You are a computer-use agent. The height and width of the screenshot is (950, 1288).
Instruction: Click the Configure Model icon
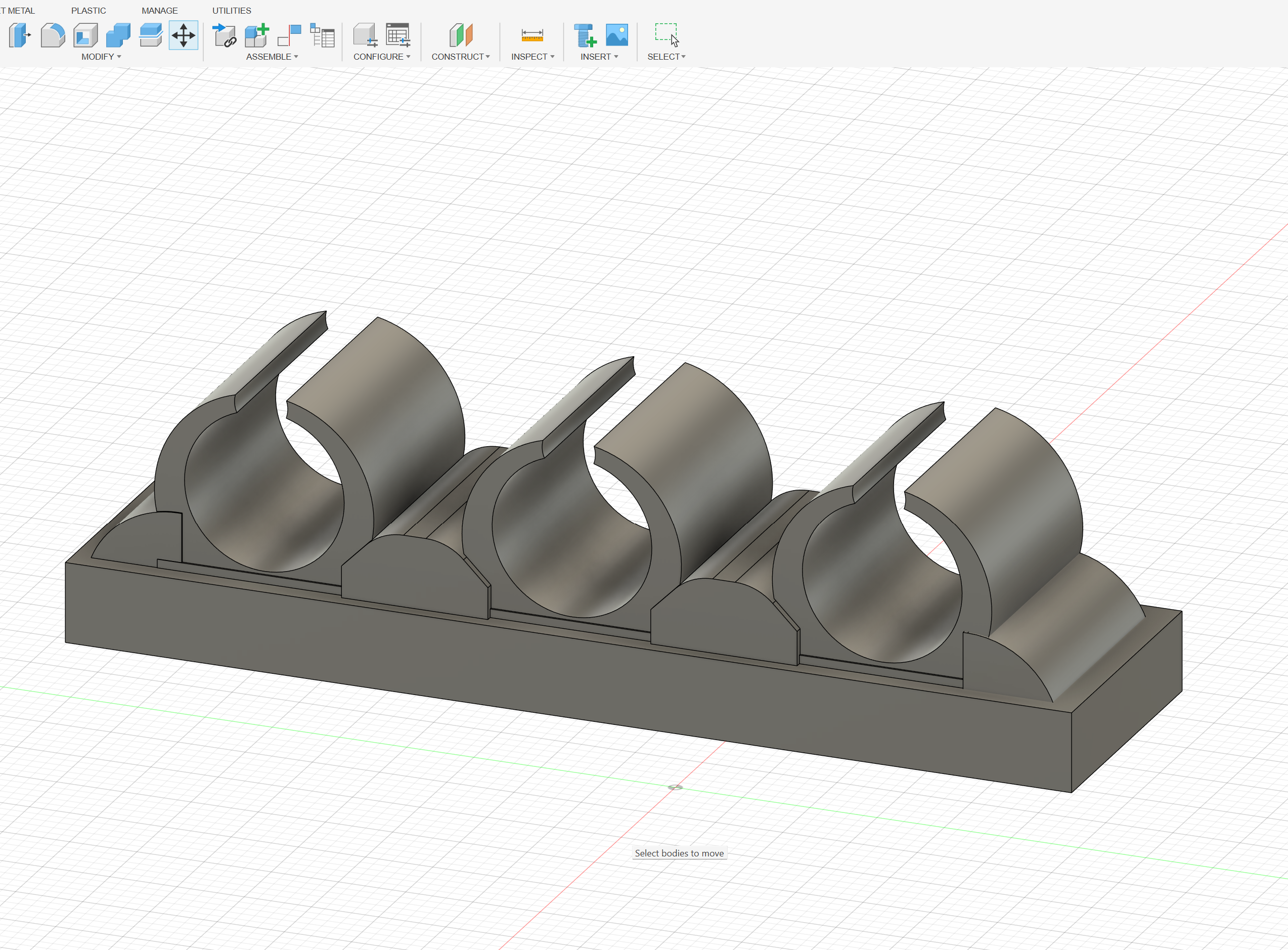click(365, 35)
